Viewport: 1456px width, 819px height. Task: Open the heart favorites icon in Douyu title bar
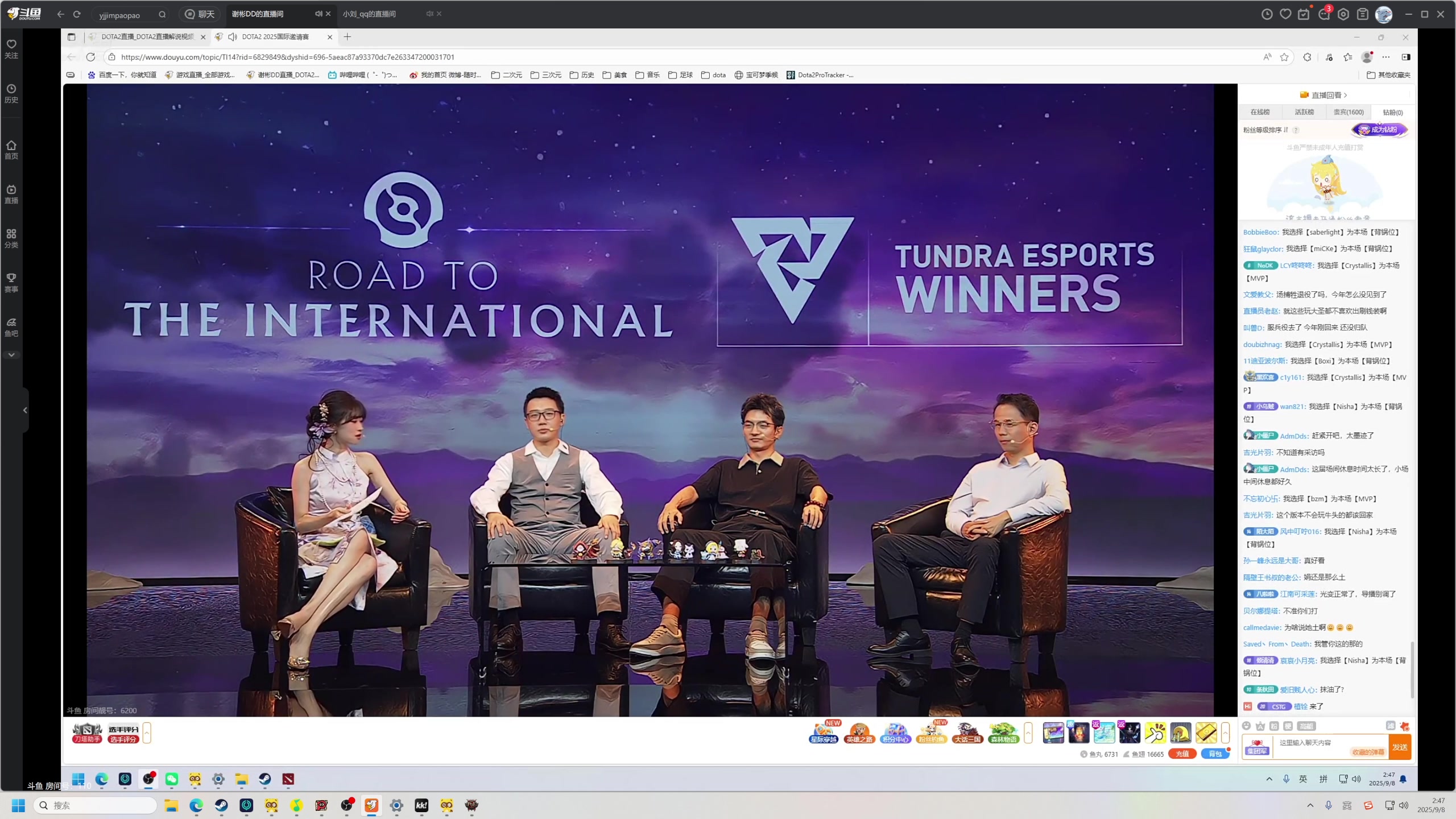(x=1285, y=14)
